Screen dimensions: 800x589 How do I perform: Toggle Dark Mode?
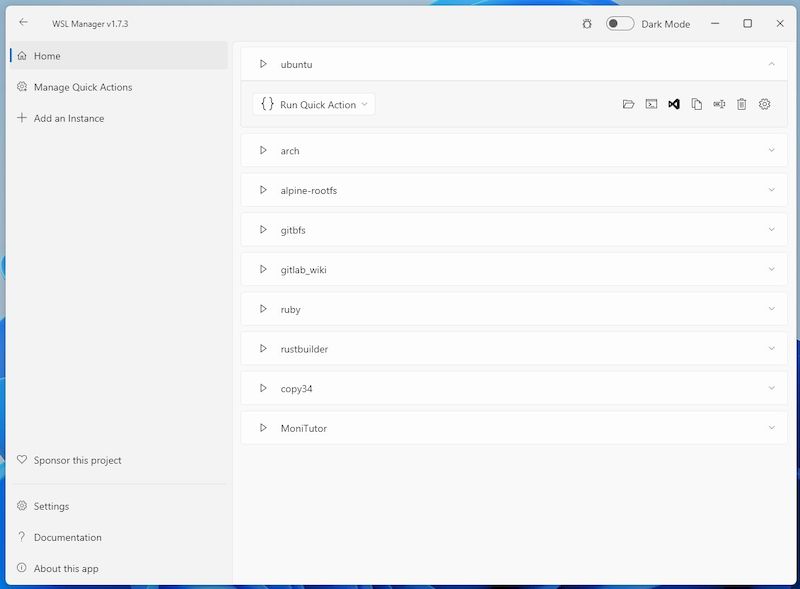click(x=617, y=23)
